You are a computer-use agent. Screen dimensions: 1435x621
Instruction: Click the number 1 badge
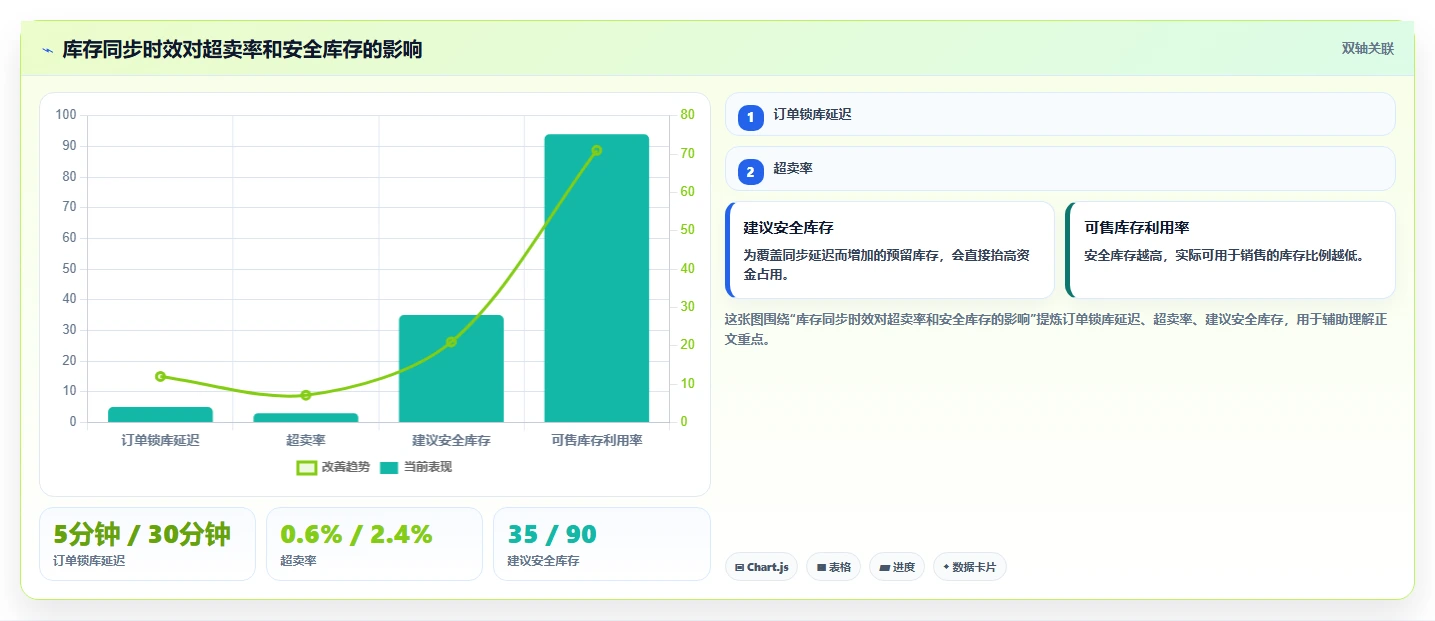[x=750, y=117]
